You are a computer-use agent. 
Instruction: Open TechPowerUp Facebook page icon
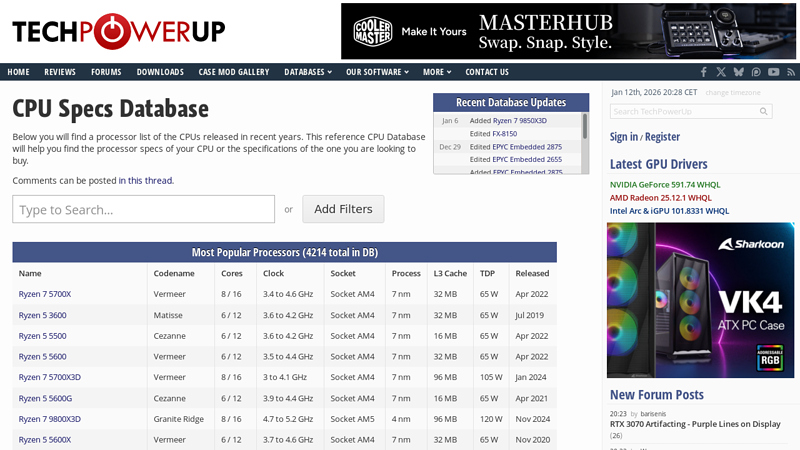(704, 72)
